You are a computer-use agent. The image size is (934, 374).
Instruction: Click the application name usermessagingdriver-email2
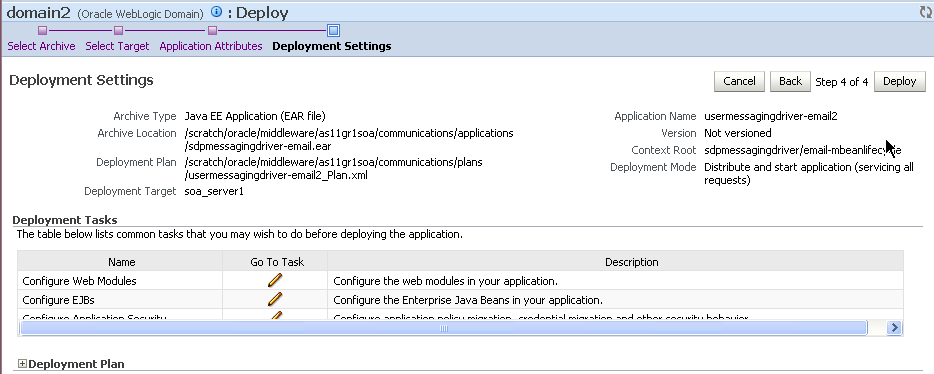pos(771,116)
